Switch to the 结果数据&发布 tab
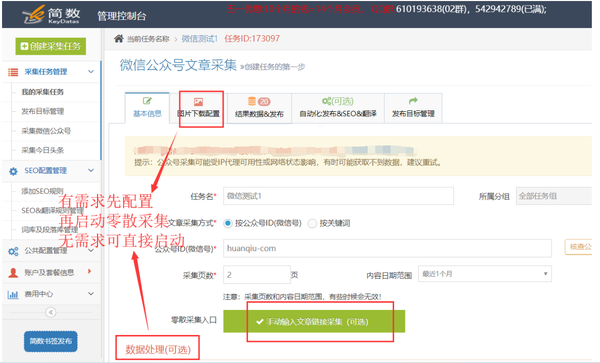The height and width of the screenshot is (363, 600). 259,108
